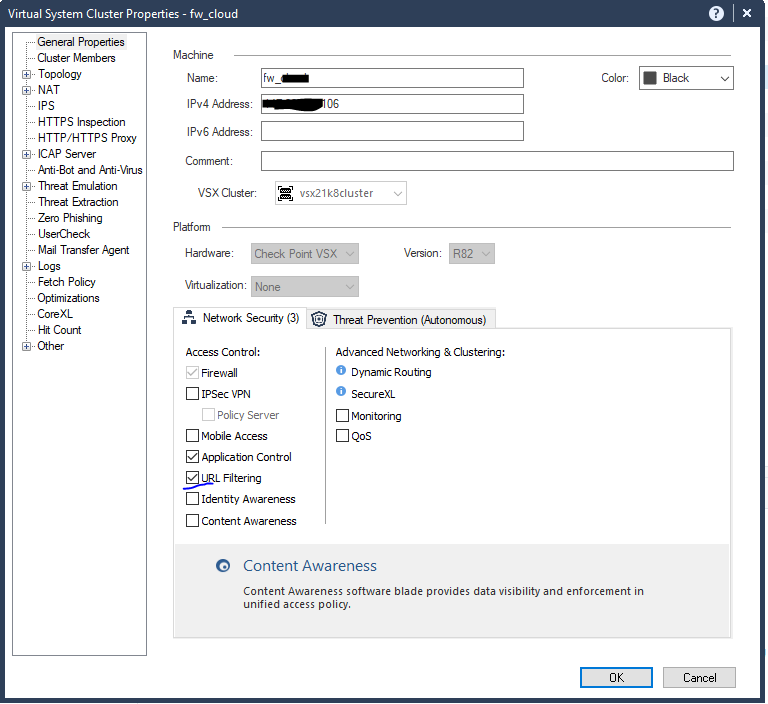Open the Color dropdown showing Black
The width and height of the screenshot is (768, 704).
point(686,78)
